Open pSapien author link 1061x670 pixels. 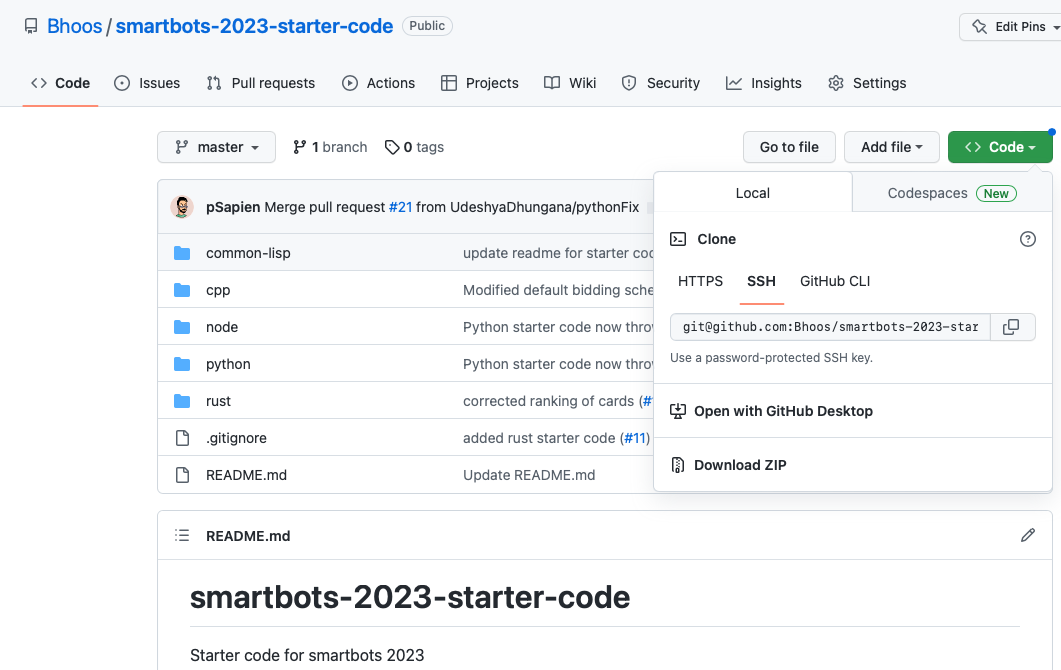pyautogui.click(x=233, y=207)
